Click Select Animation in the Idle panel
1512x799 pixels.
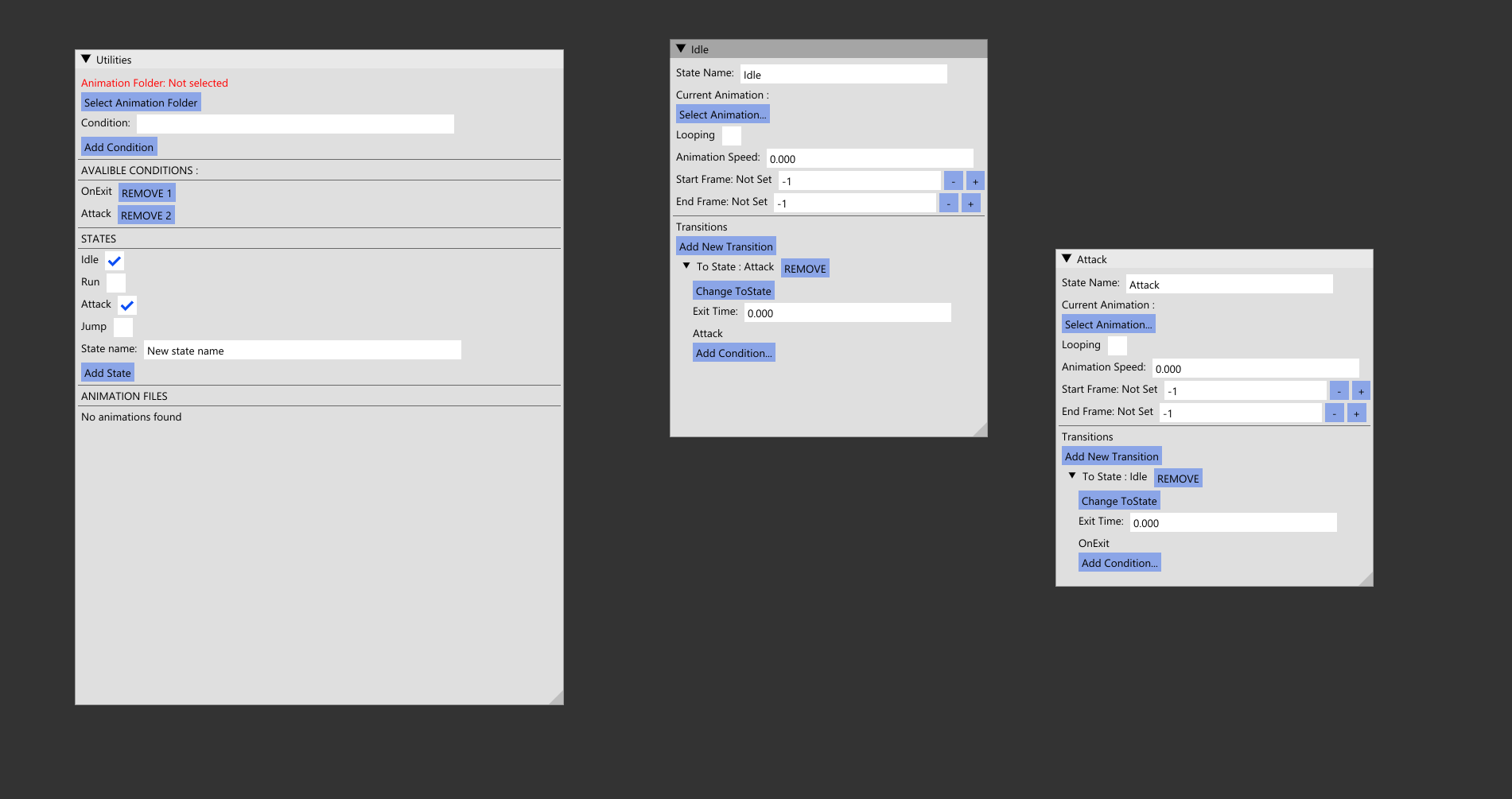click(721, 114)
